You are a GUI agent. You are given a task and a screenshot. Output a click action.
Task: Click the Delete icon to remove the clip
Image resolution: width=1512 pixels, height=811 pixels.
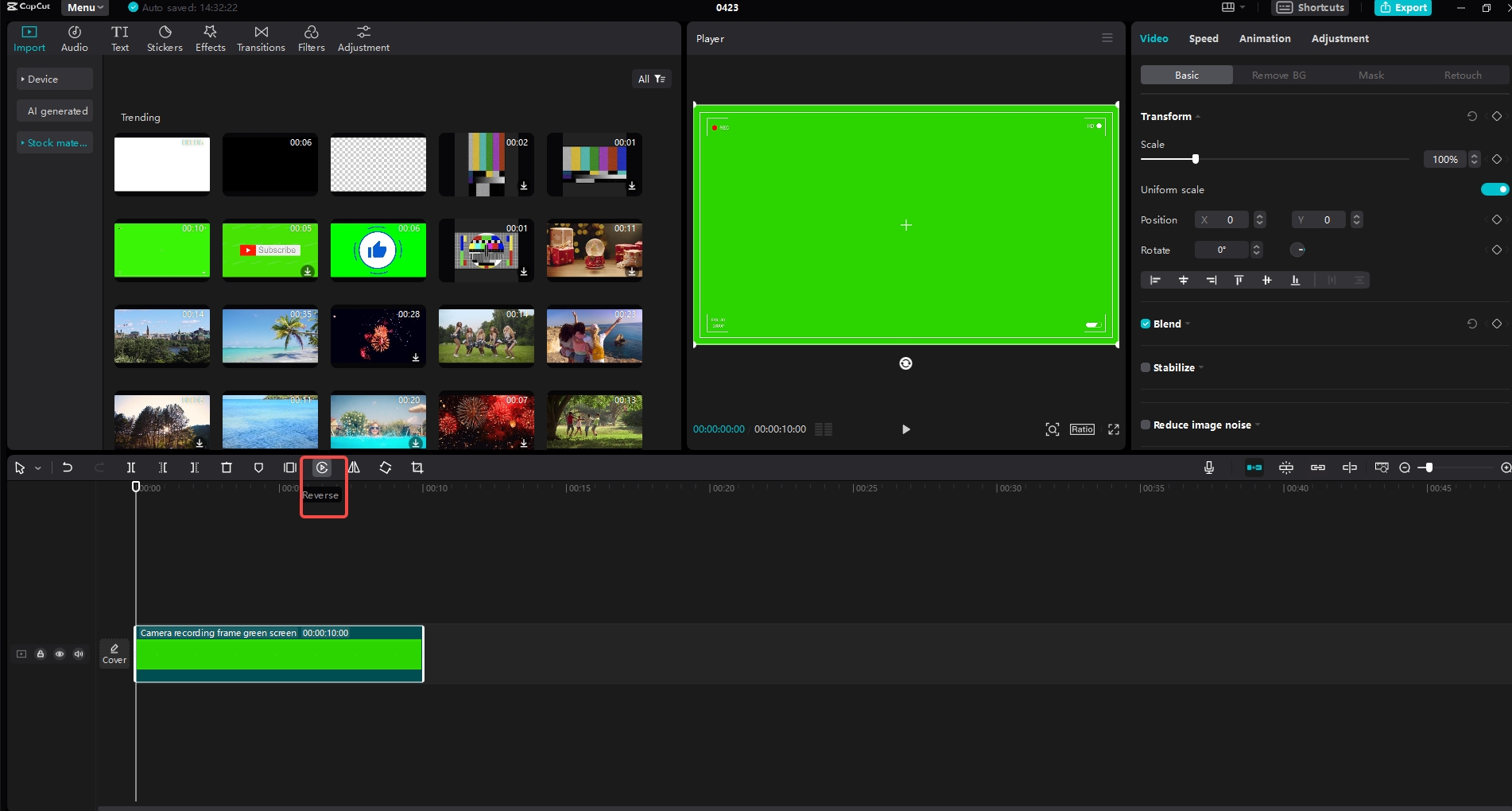pyautogui.click(x=227, y=468)
